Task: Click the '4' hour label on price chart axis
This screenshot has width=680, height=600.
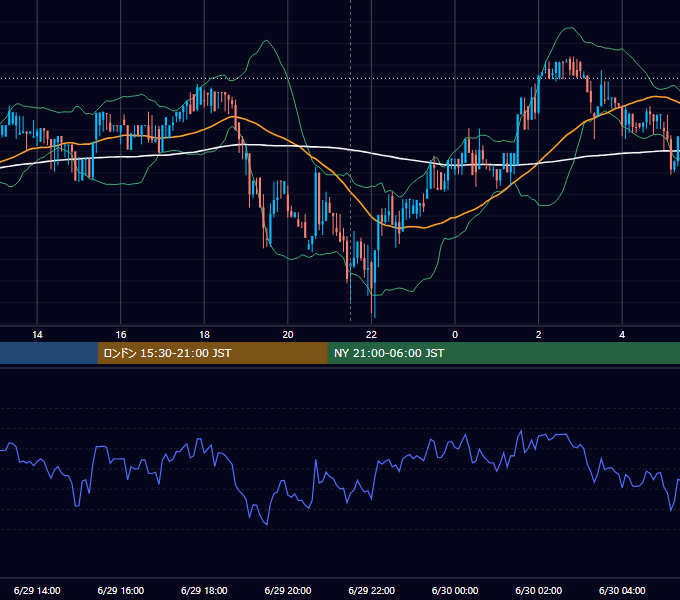Action: click(x=622, y=335)
